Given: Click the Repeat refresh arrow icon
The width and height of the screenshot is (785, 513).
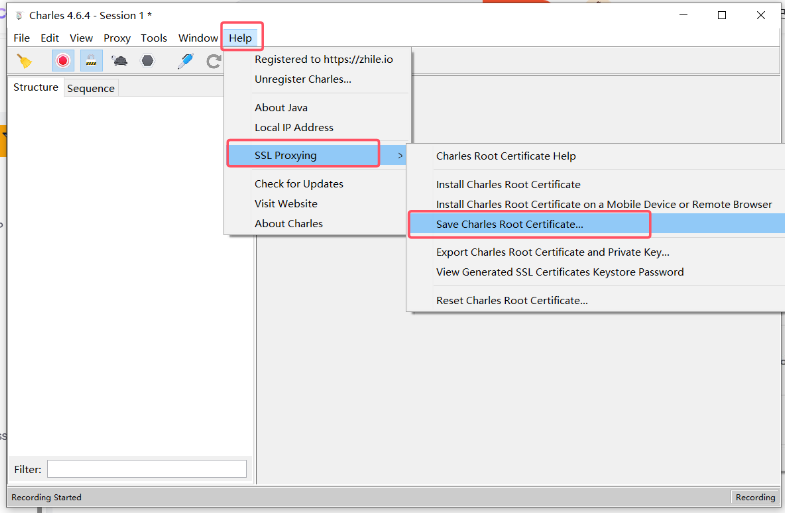Looking at the screenshot, I should coord(214,61).
